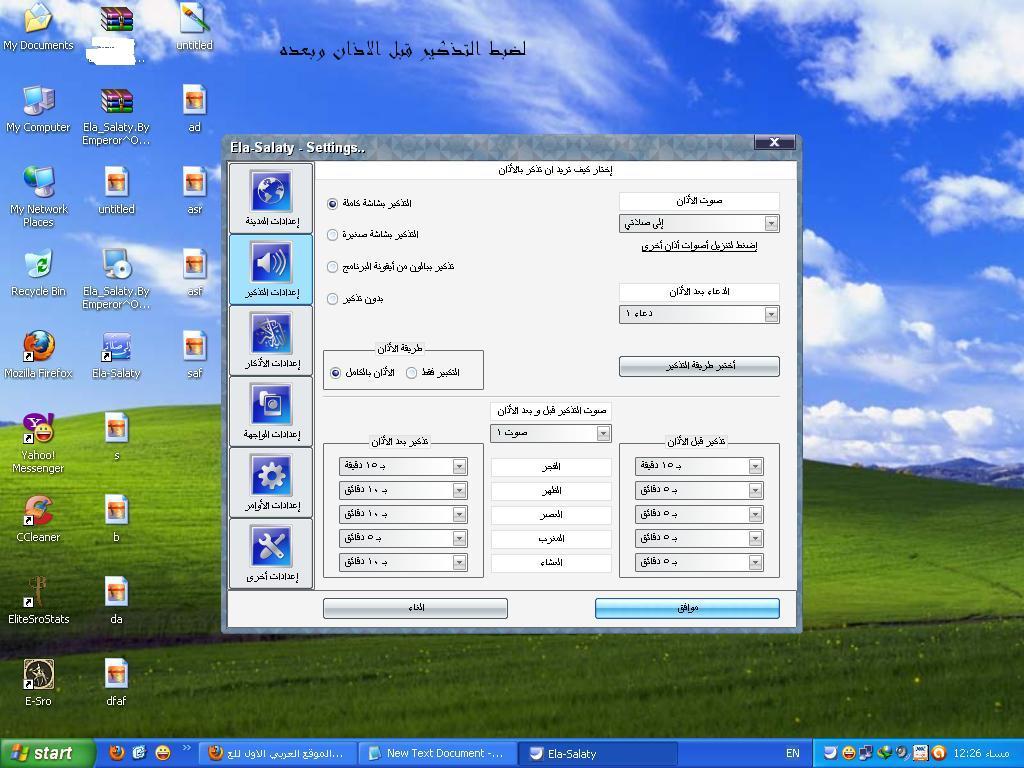Viewport: 1024px width, 768px height.
Task: Click the test reminder method button
Action: [699, 366]
